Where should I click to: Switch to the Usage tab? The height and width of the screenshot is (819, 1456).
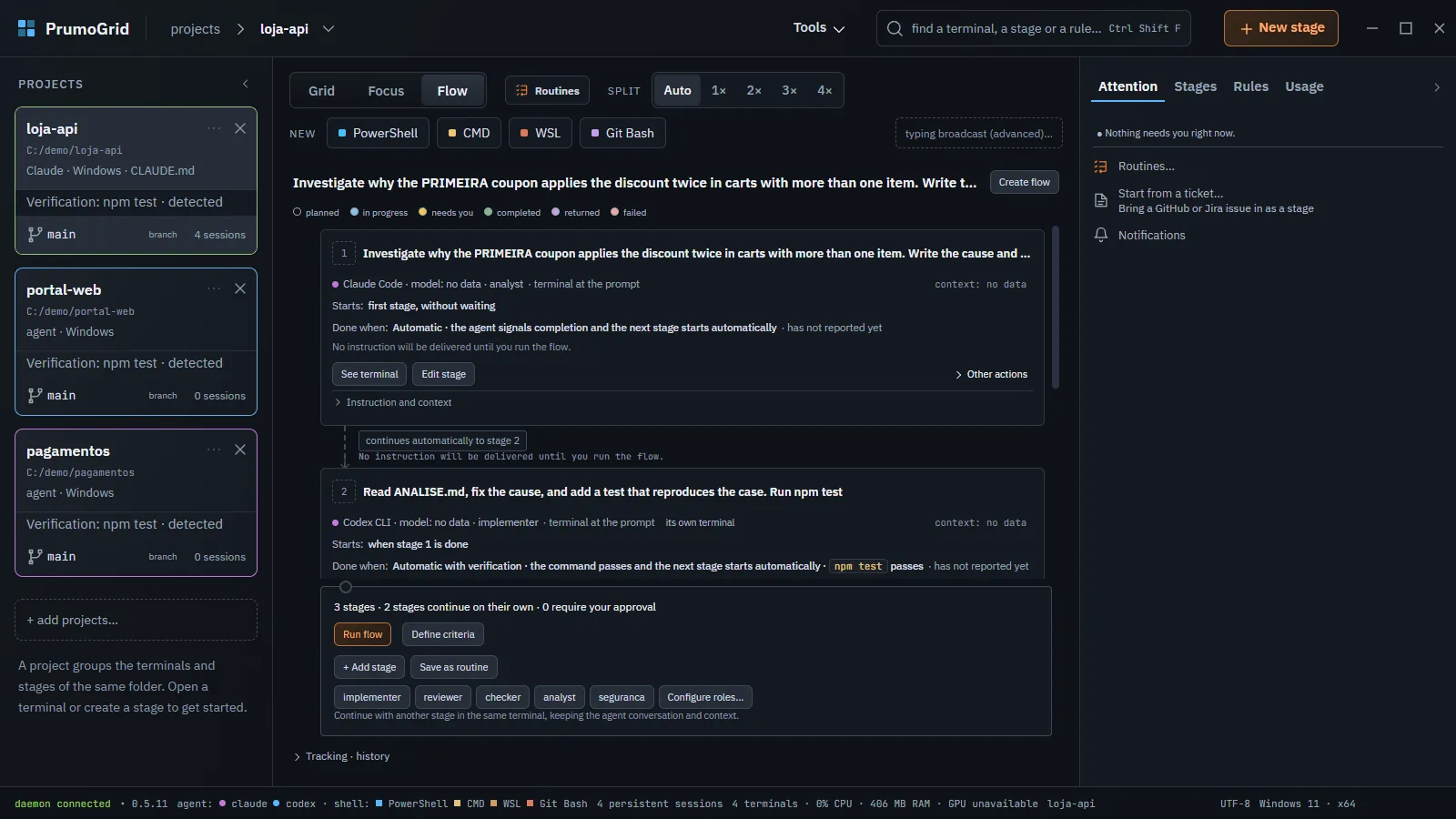[x=1304, y=87]
